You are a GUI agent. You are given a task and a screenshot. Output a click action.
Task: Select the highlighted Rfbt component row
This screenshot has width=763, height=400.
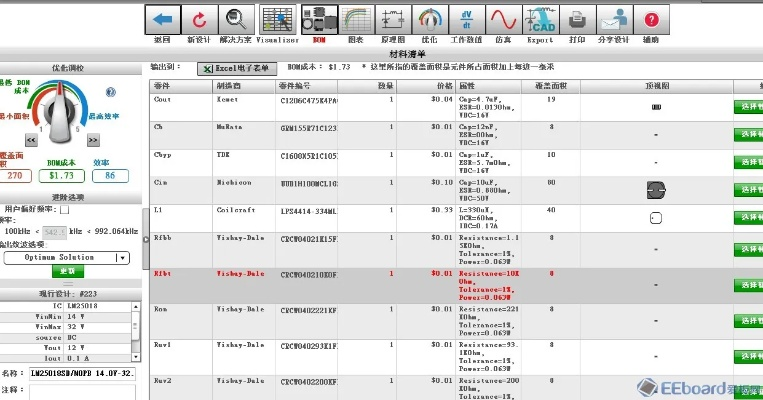point(456,286)
